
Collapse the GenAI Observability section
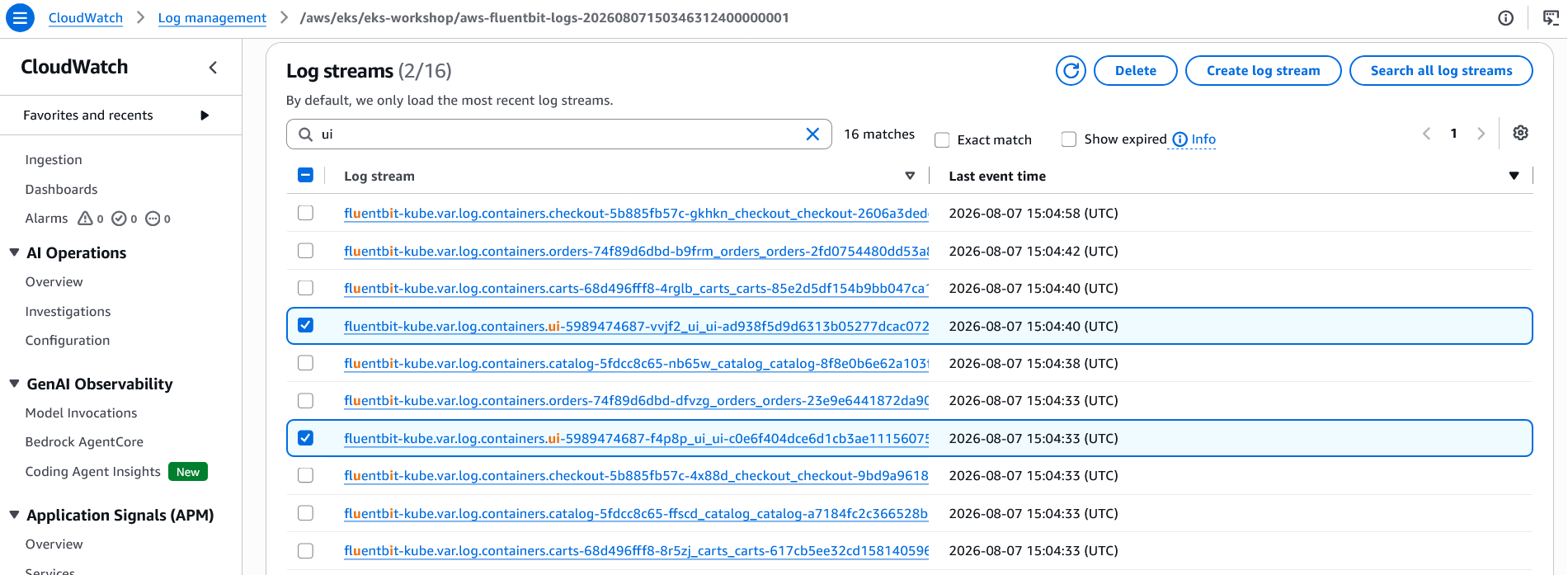tap(14, 384)
